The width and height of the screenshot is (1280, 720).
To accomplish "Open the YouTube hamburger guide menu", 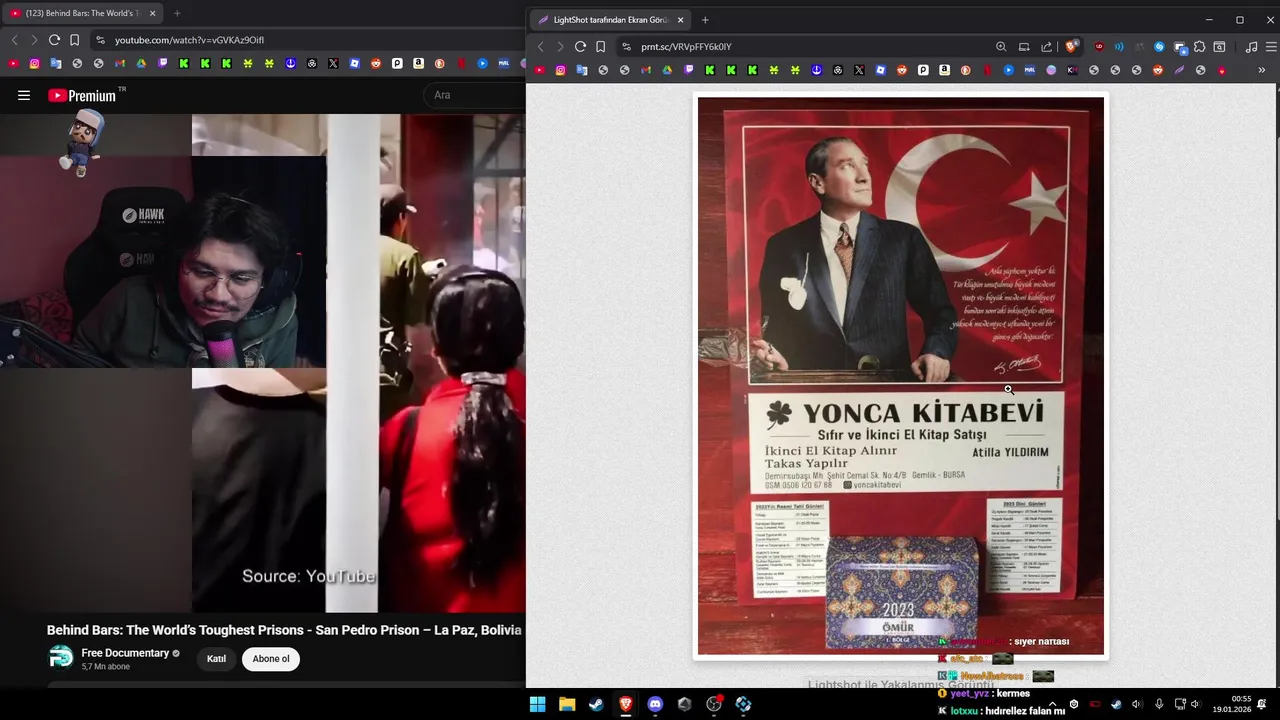I will [x=24, y=95].
